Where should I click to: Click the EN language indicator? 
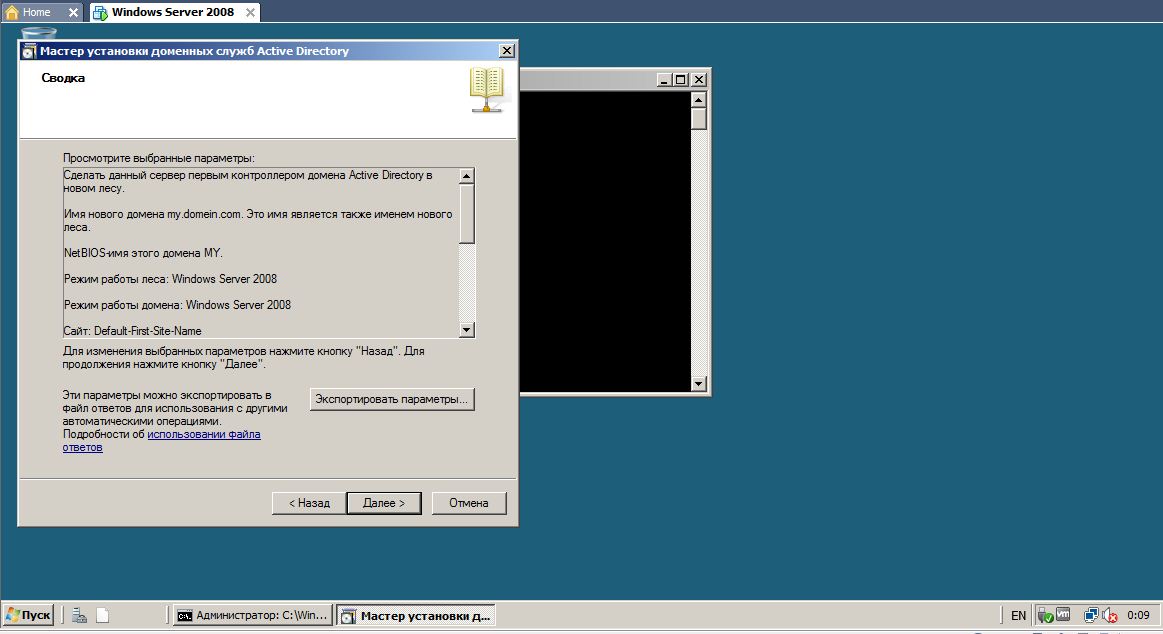[1018, 615]
